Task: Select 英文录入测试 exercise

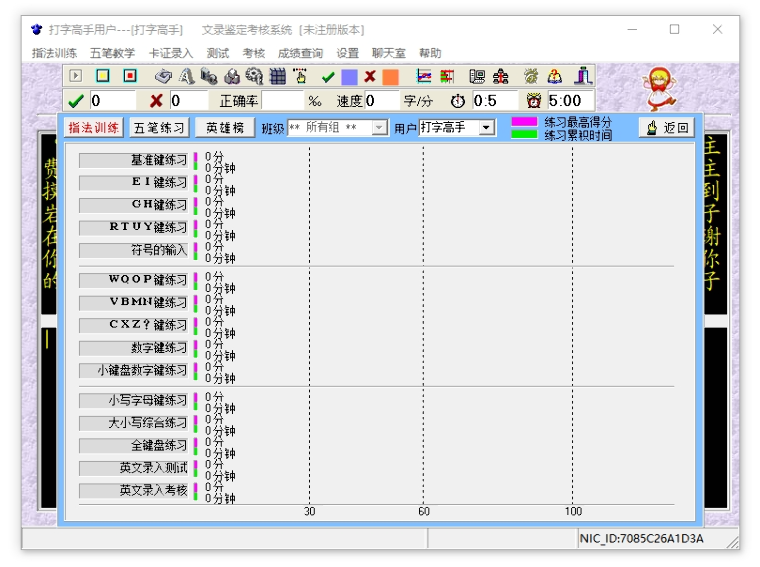Action: pyautogui.click(x=133, y=468)
